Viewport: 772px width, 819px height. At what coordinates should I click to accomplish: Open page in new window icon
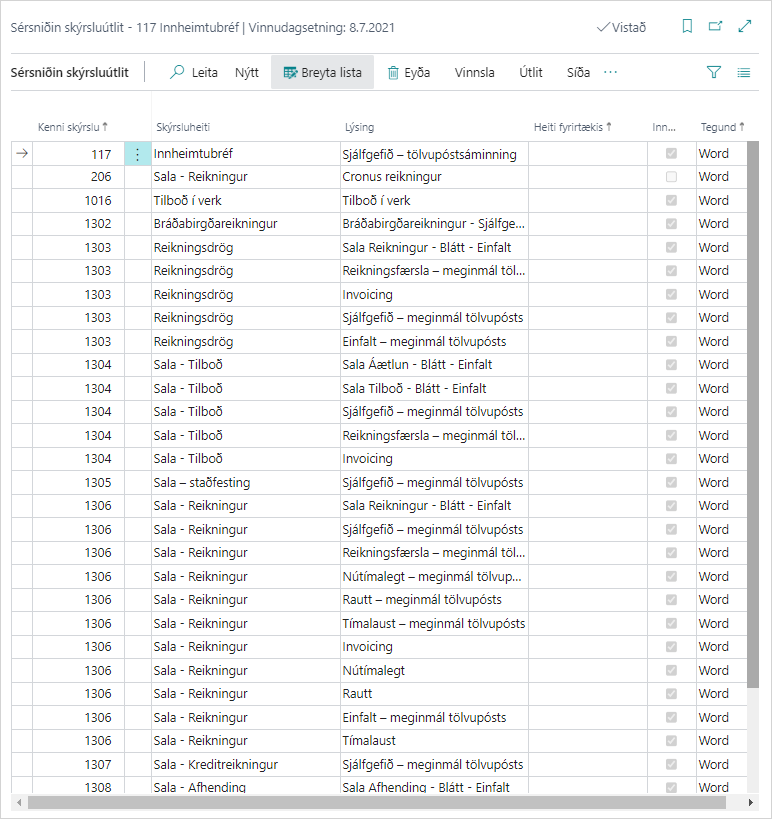[715, 27]
